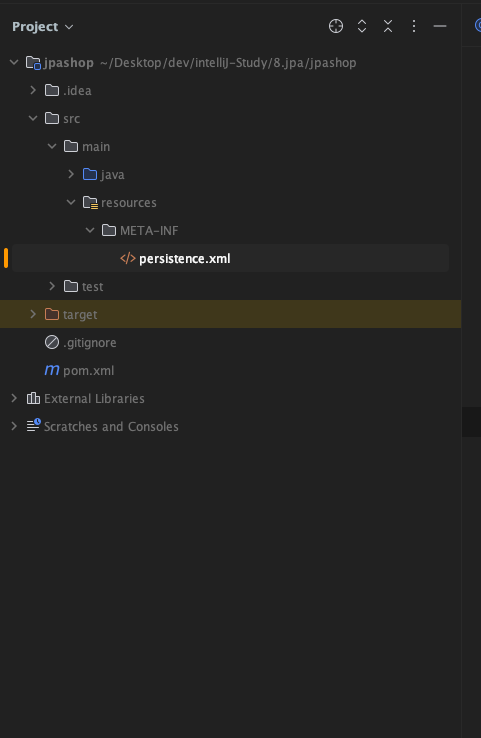Click the persistence.xml XML file icon
Viewport: 481px width, 738px height.
pos(128,258)
